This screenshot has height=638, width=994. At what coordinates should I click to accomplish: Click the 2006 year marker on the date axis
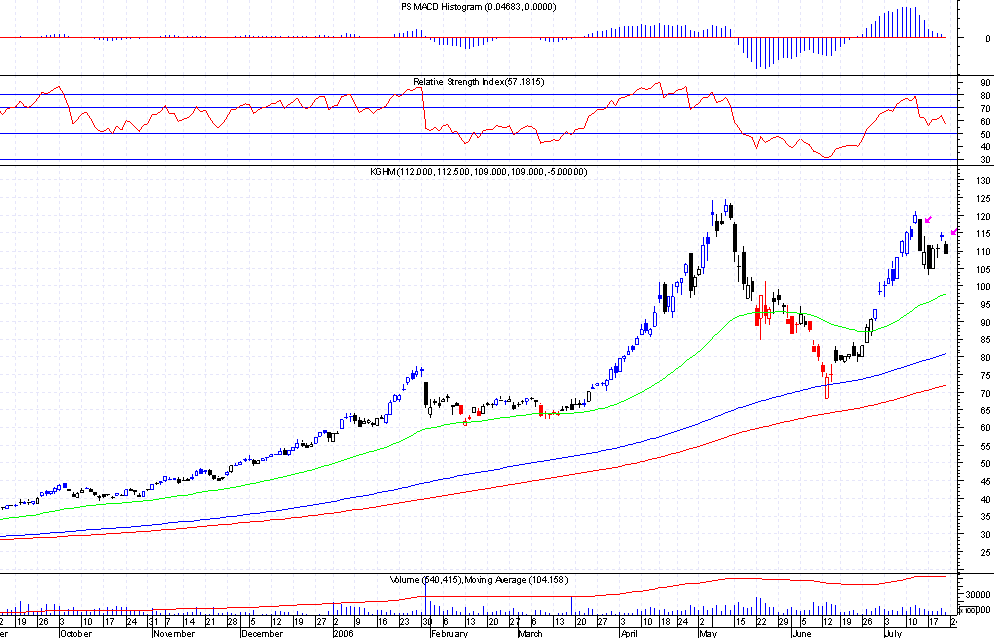click(343, 632)
